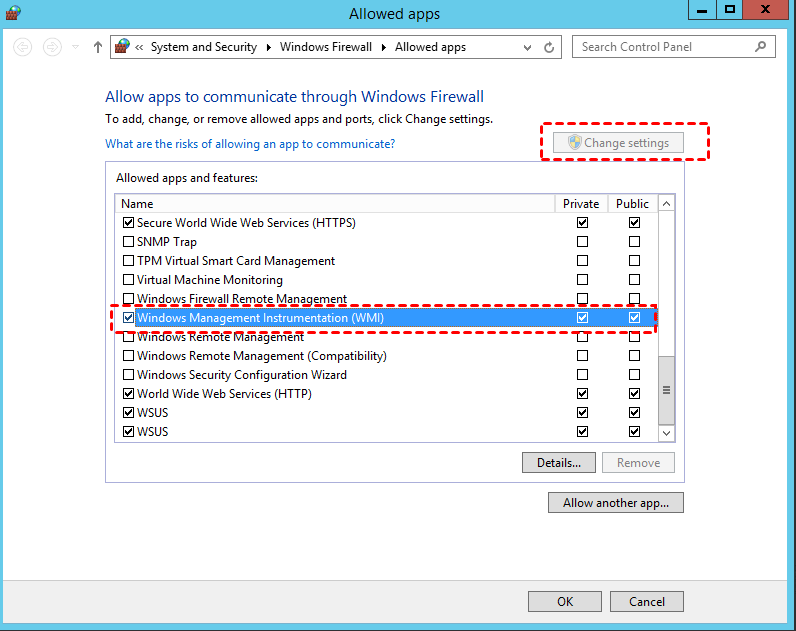
Task: Check Public box for TPM Virtual Smart Card
Action: [634, 260]
